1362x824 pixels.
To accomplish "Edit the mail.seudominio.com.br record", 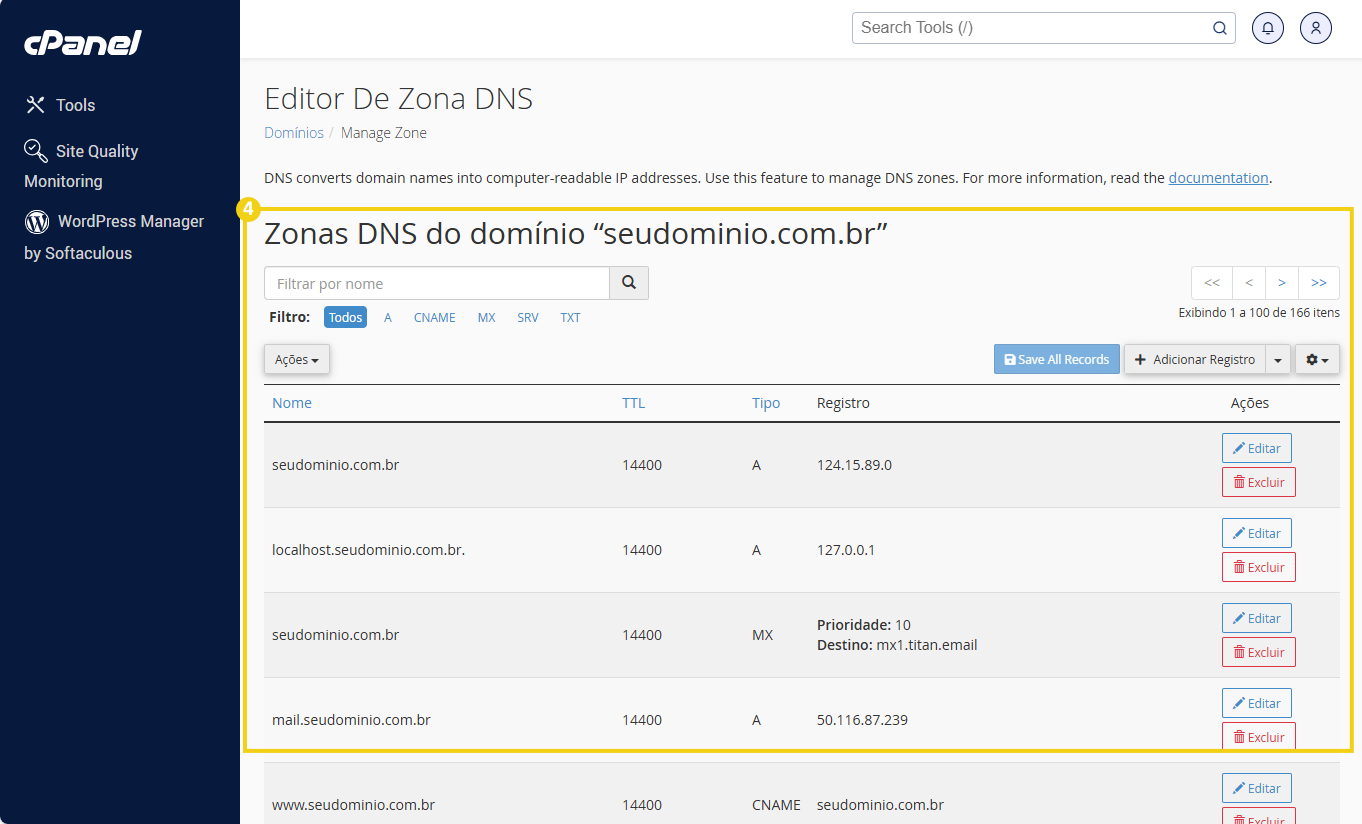I will (x=1257, y=703).
